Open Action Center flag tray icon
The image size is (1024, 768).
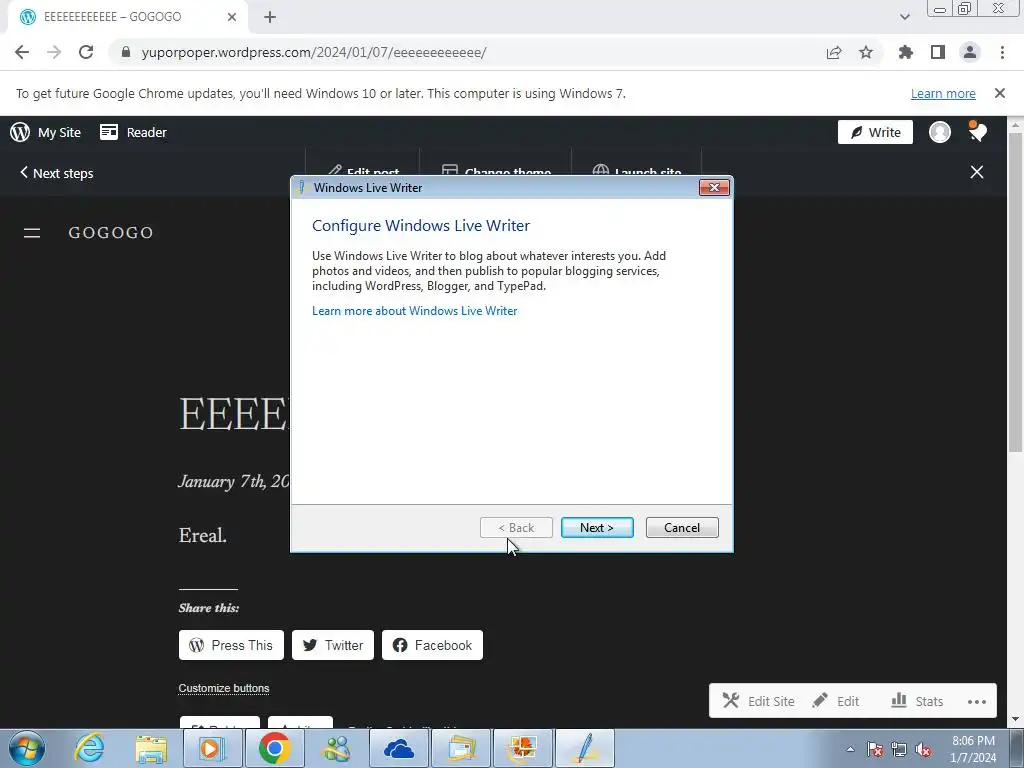click(875, 749)
